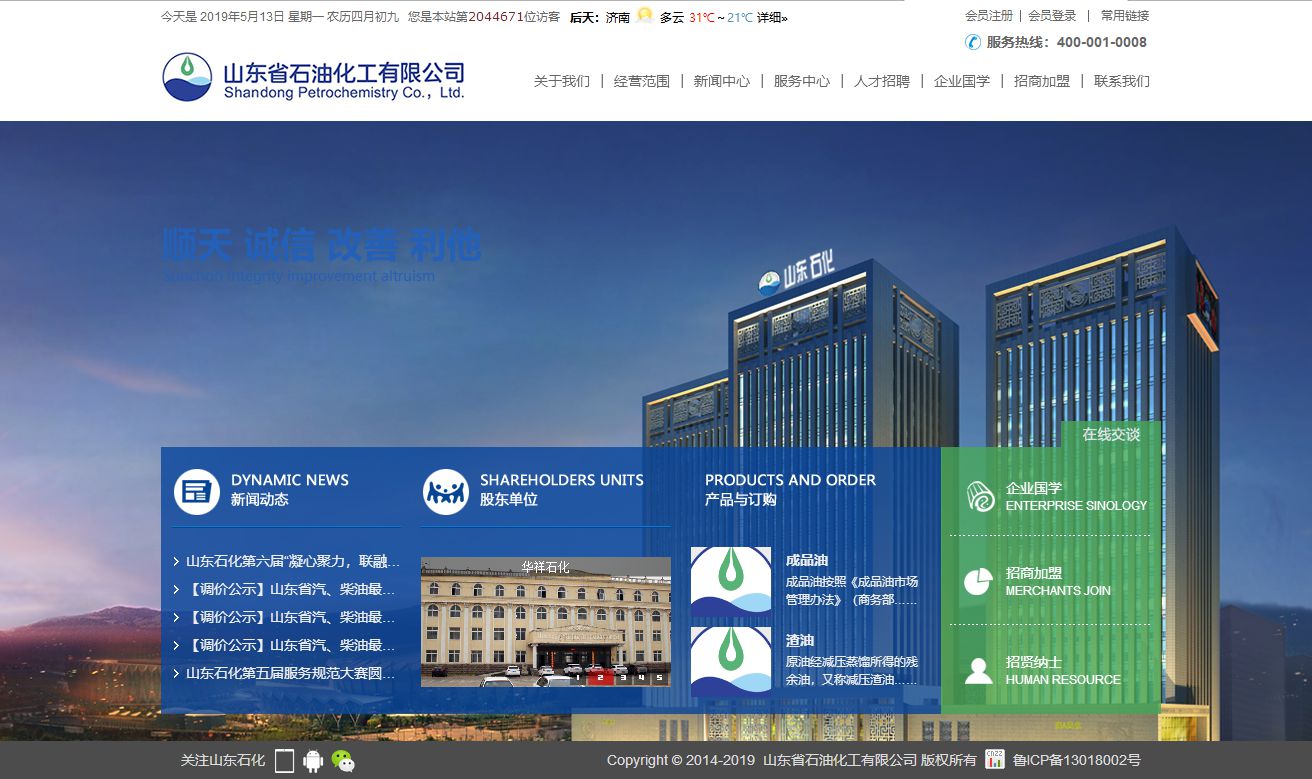Viewport: 1312px width, 779px height.
Task: Open 经营范围 menu
Action: click(642, 81)
